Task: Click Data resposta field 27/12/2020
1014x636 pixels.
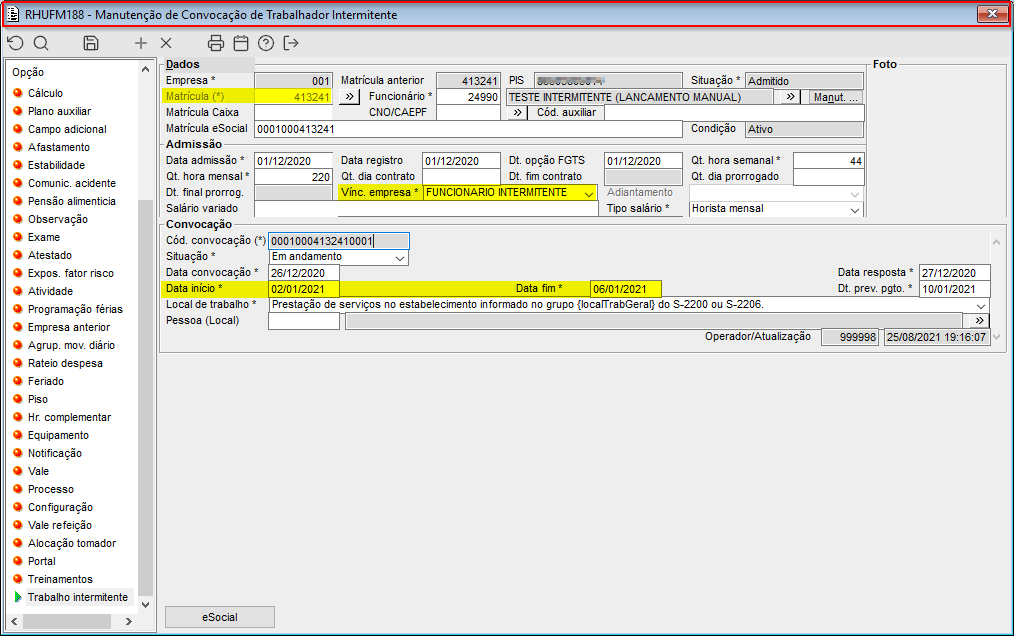Action: pyautogui.click(x=955, y=273)
